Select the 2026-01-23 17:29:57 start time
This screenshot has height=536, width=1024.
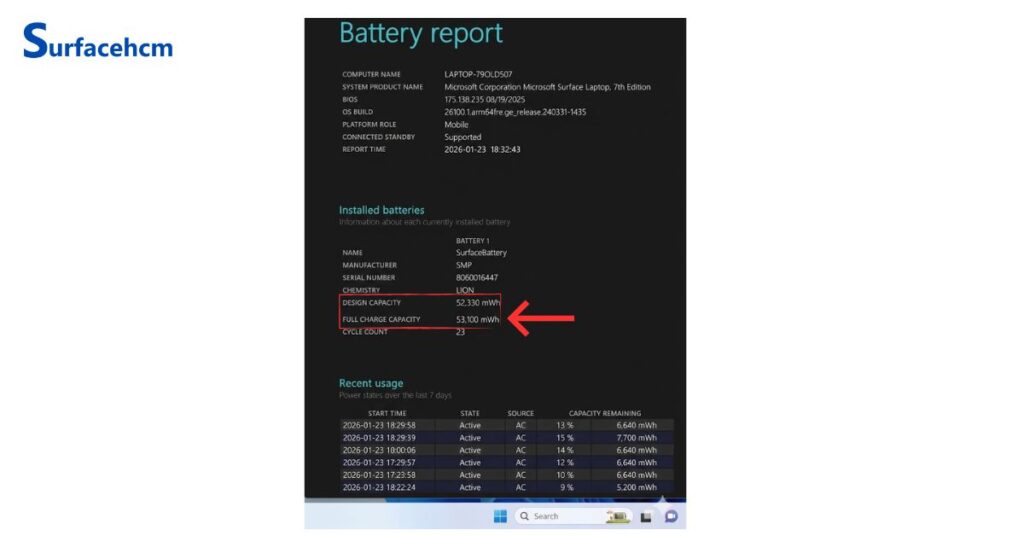pyautogui.click(x=379, y=463)
